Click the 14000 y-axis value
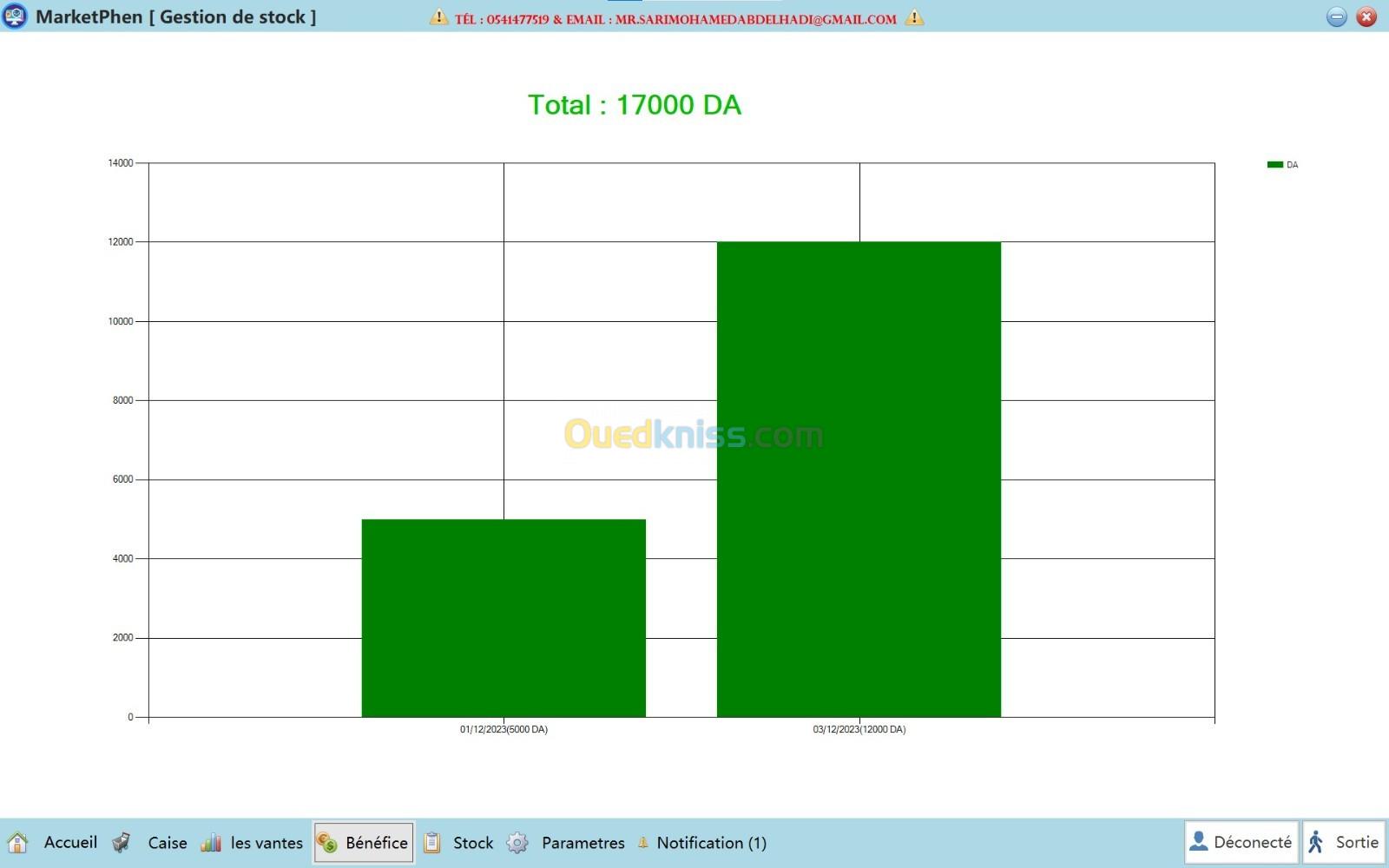 (x=121, y=163)
